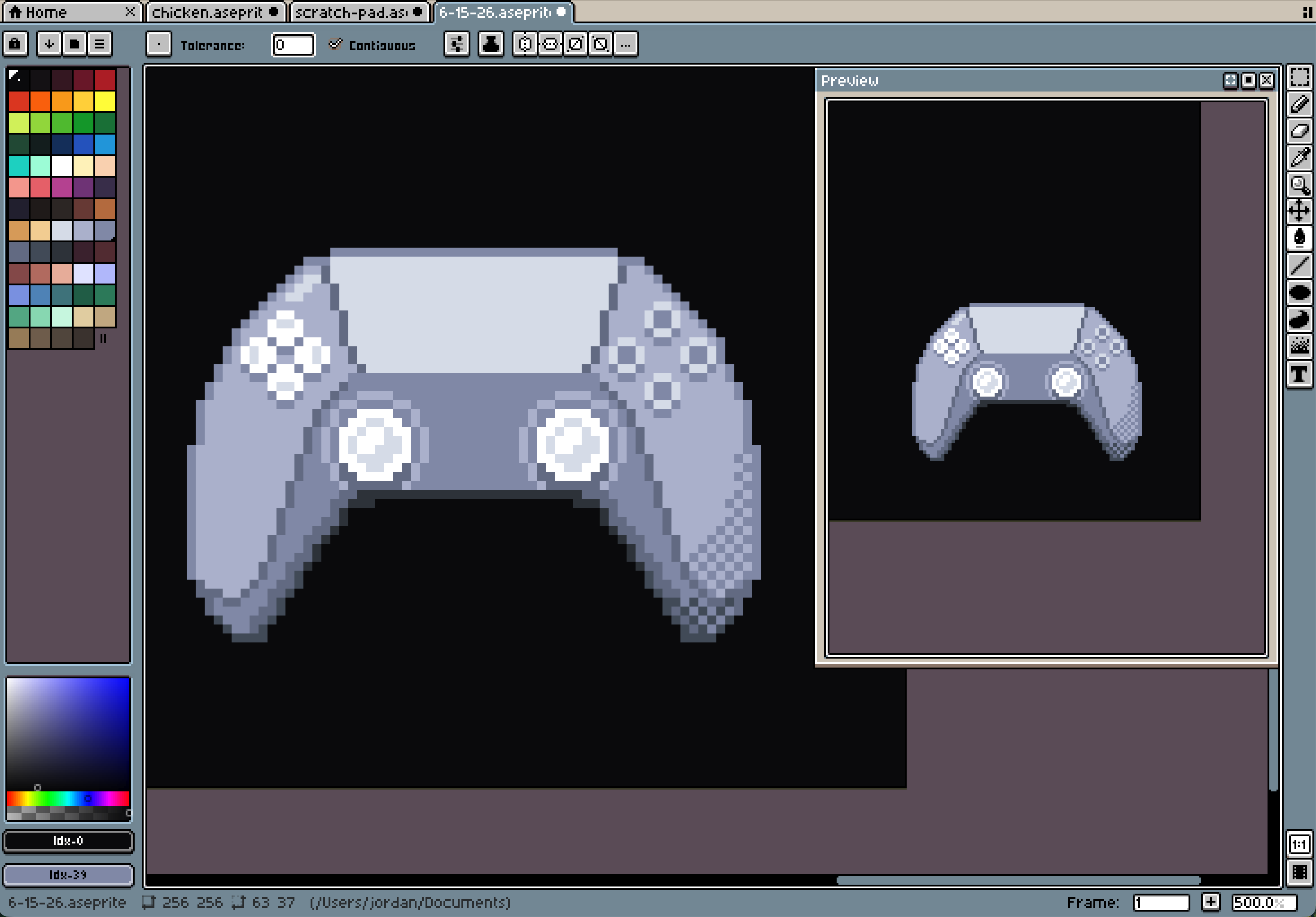Select the Contour blob tool

coord(1299,319)
